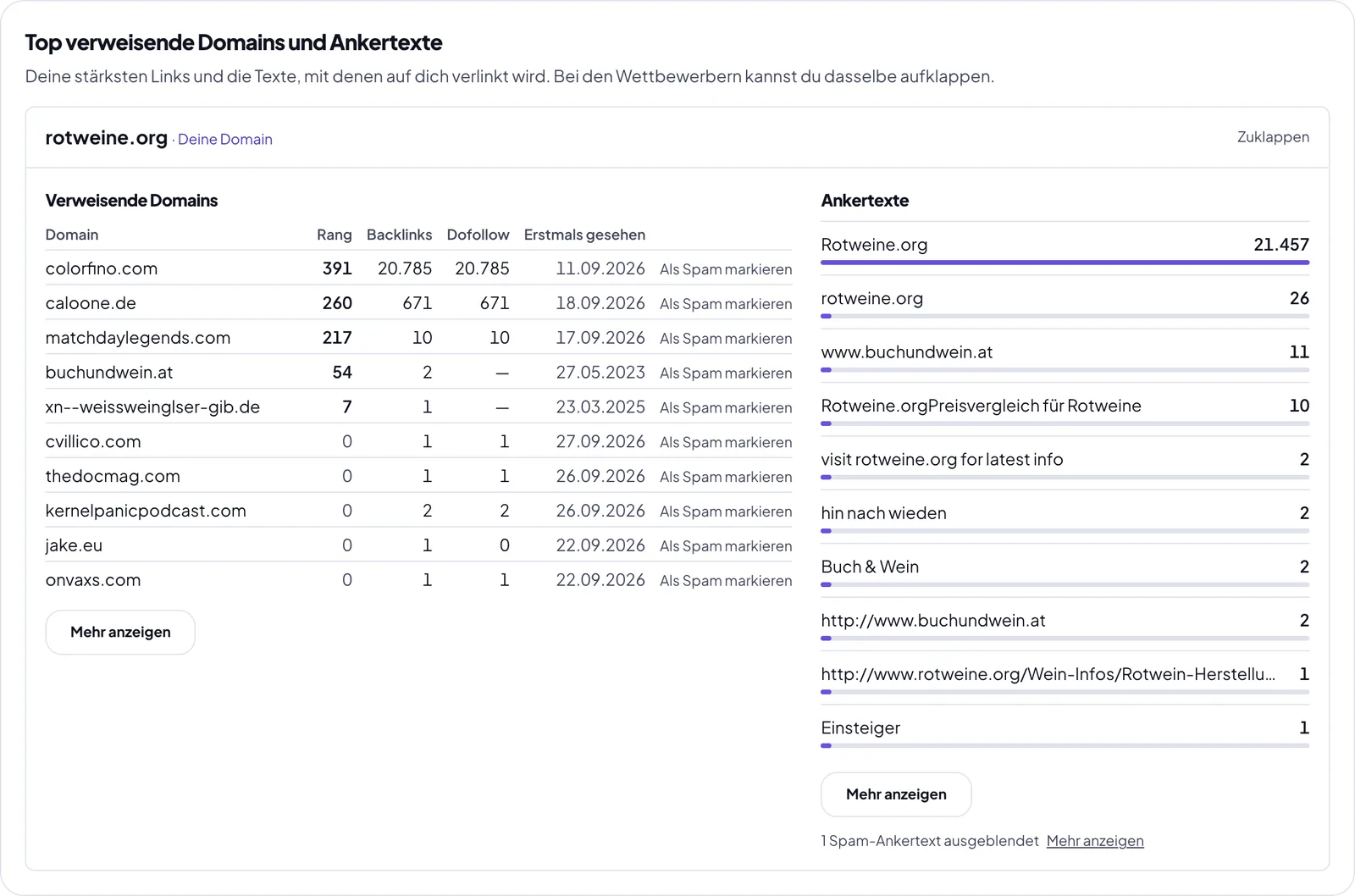Viewport: 1355px width, 896px height.
Task: Click the Backlinks column header
Action: pos(399,235)
